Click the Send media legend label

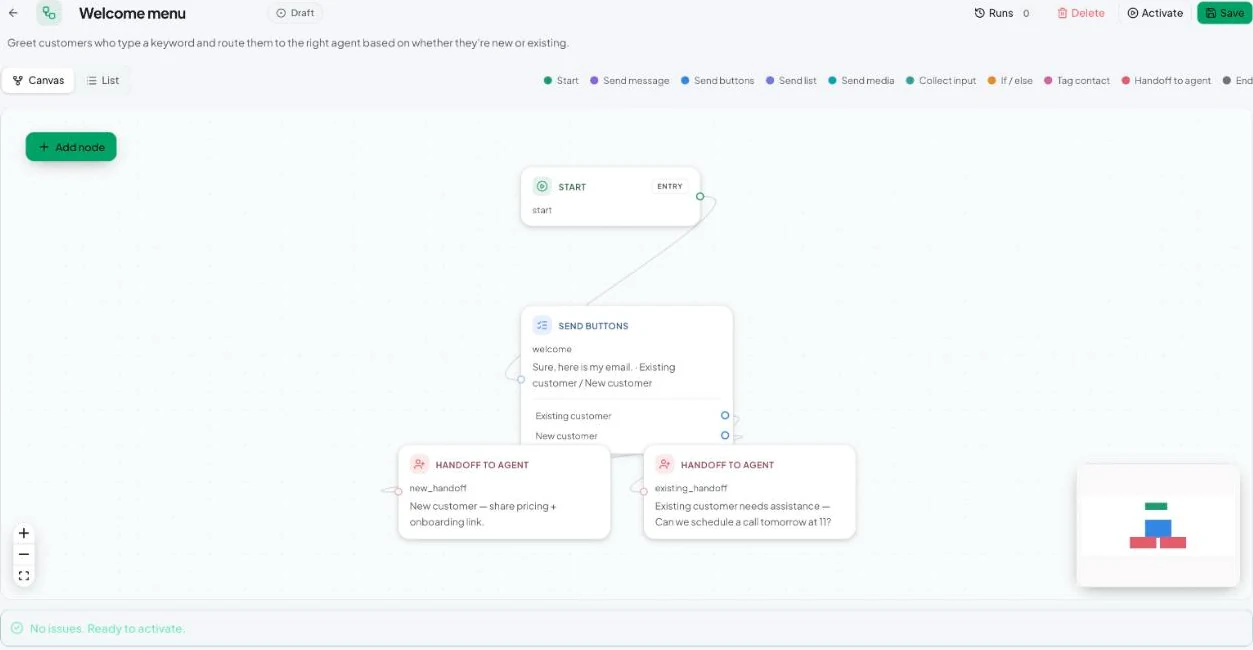868,80
